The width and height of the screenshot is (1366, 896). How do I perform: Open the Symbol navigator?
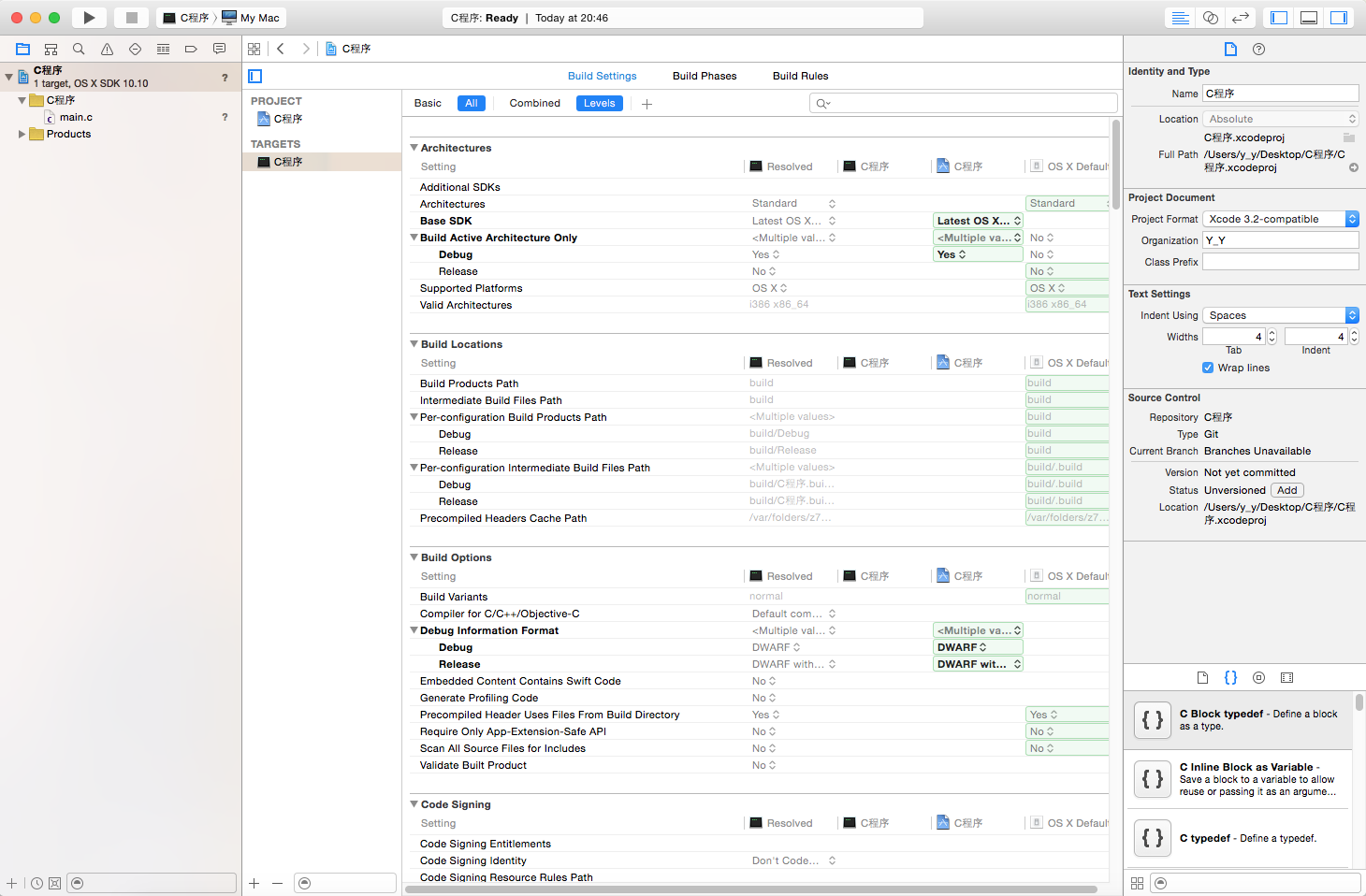[51, 49]
